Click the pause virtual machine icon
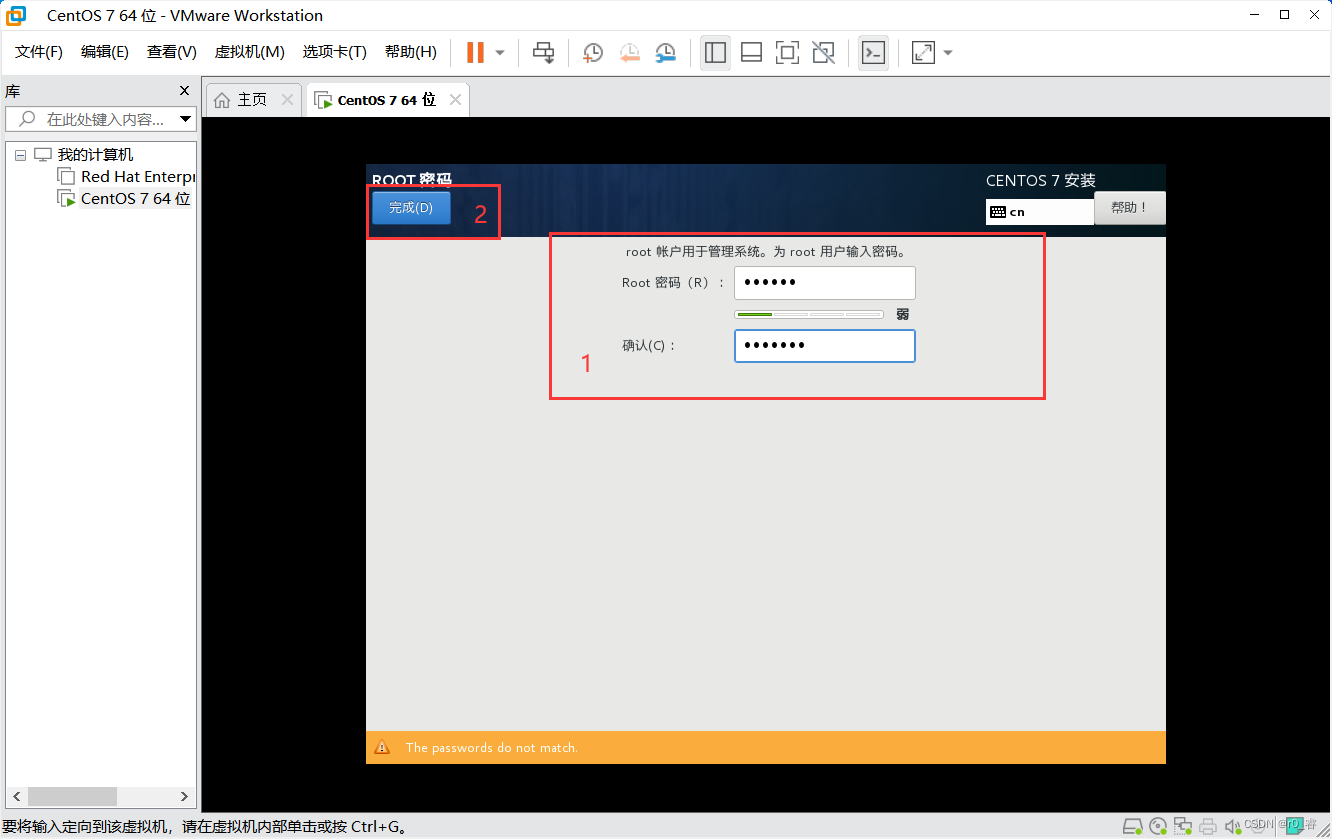Screen dimensions: 1332x839 coord(475,52)
